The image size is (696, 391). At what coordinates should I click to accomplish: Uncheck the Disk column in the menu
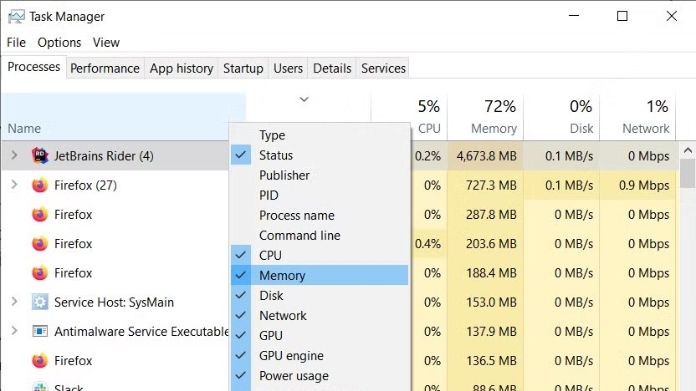pos(319,295)
